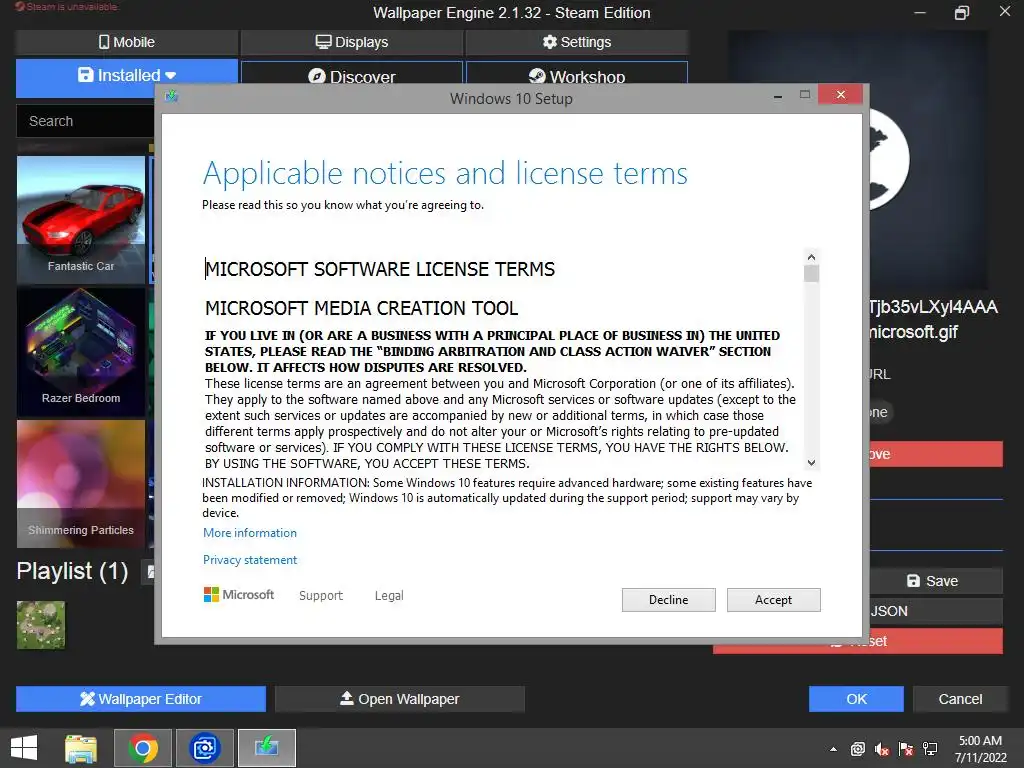This screenshot has height=768, width=1024.
Task: Select the Shimmering Particles wallpaper thumbnail
Action: tap(81, 483)
